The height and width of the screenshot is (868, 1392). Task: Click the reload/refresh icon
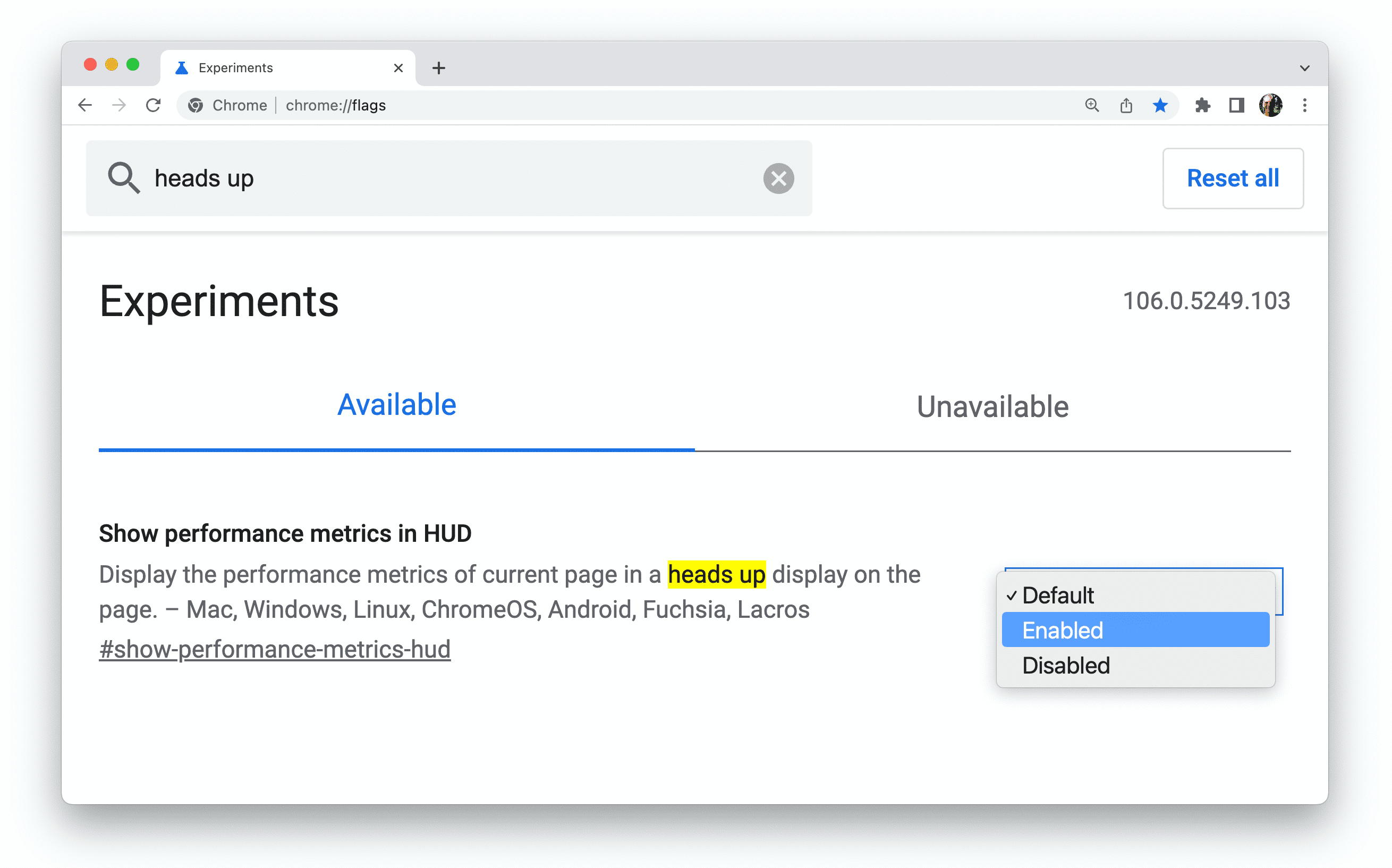[153, 105]
